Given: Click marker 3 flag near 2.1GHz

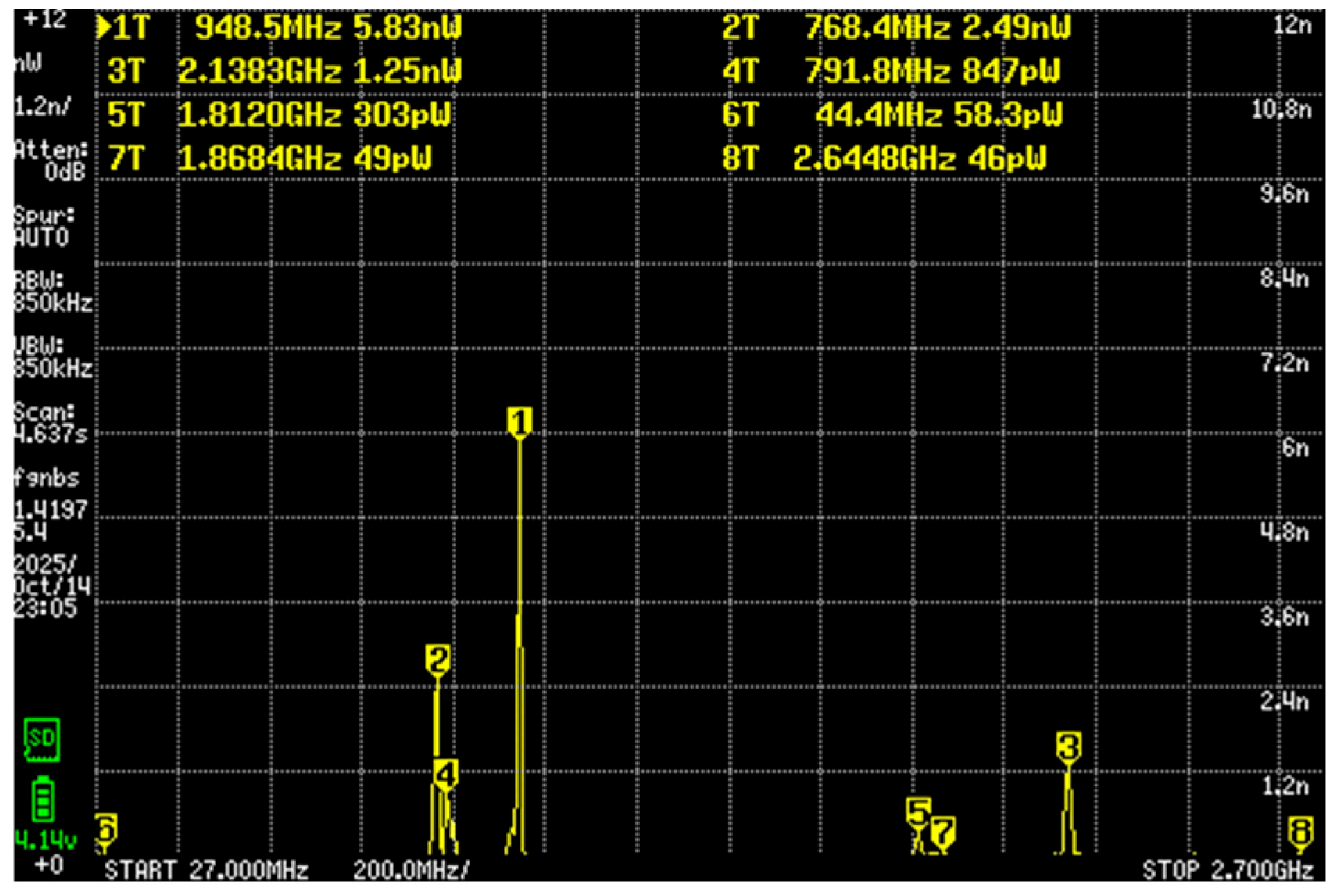Looking at the screenshot, I should 1068,747.
